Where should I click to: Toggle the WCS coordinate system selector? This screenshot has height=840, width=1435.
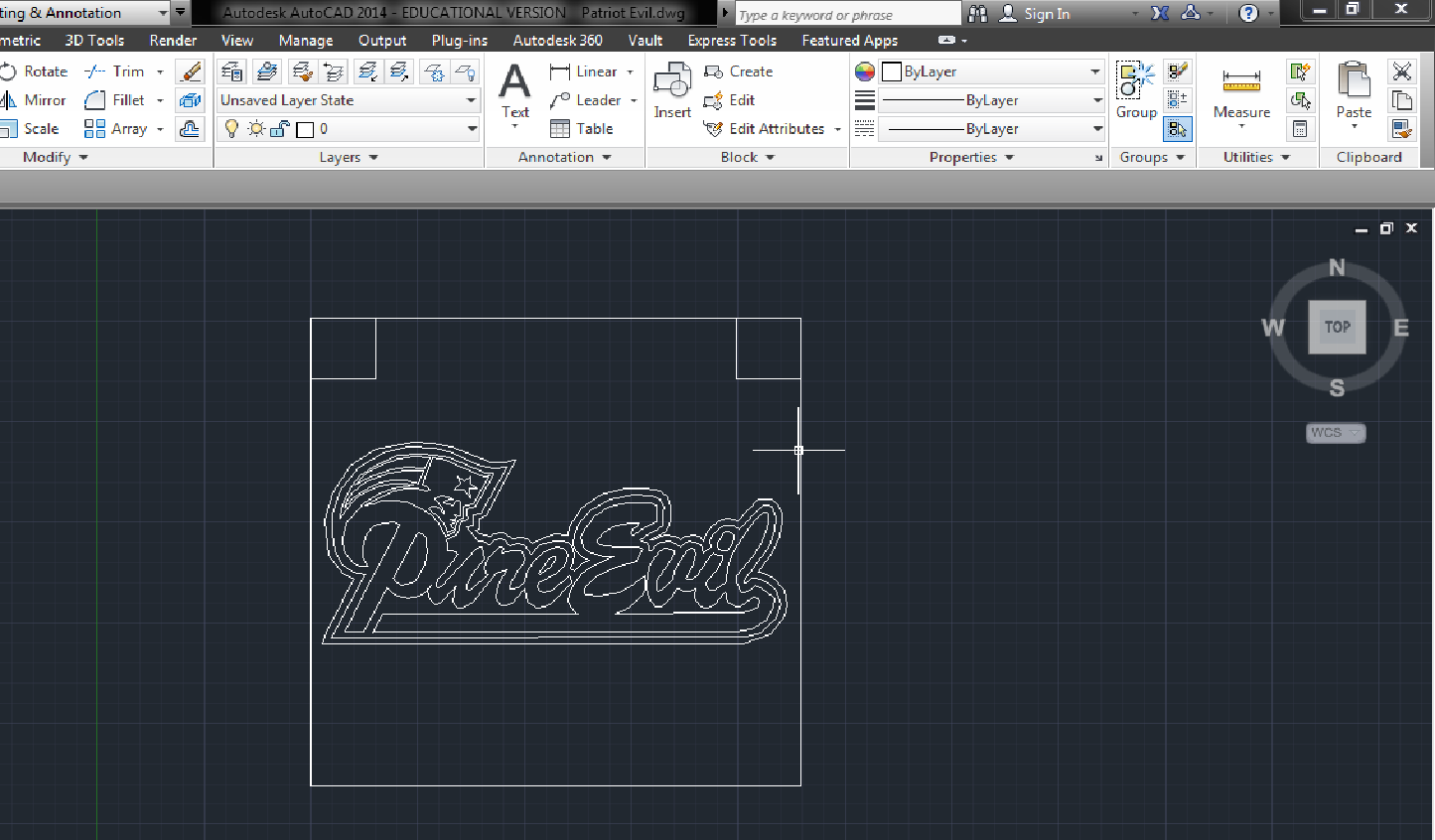point(1336,433)
